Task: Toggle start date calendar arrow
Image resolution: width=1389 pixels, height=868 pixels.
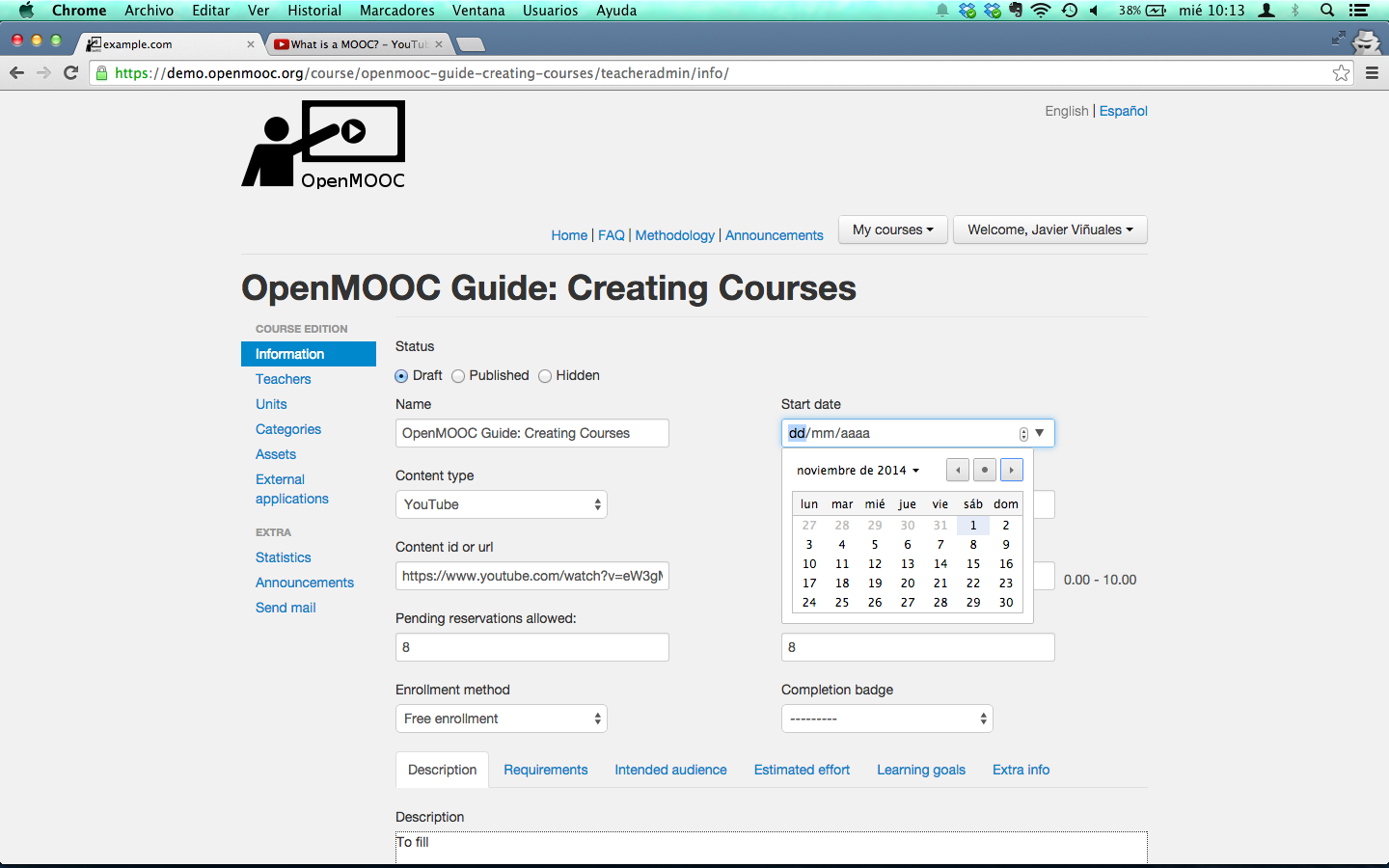Action: pos(1040,433)
